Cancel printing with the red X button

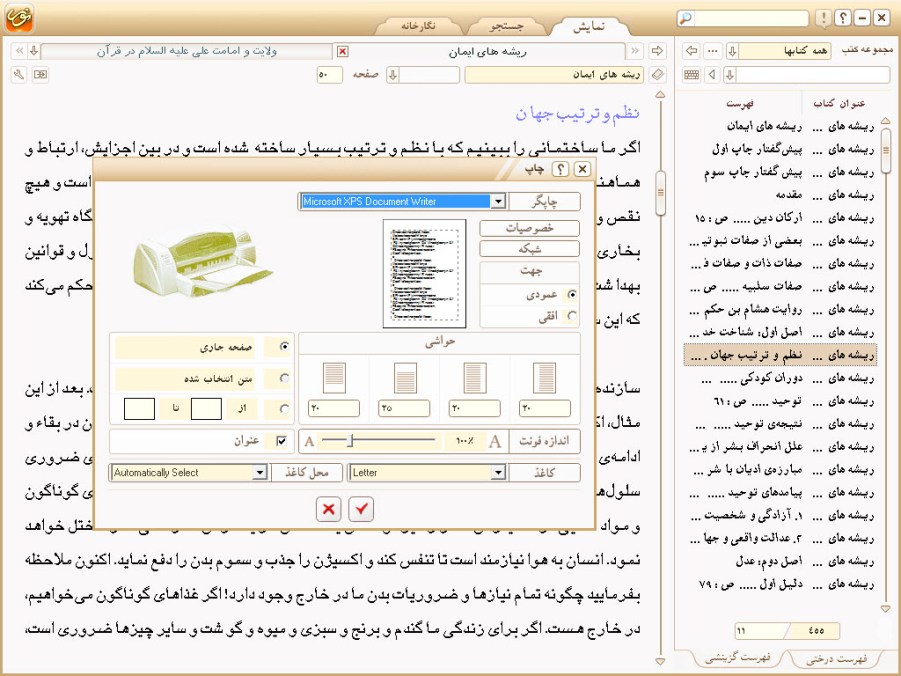coord(329,509)
